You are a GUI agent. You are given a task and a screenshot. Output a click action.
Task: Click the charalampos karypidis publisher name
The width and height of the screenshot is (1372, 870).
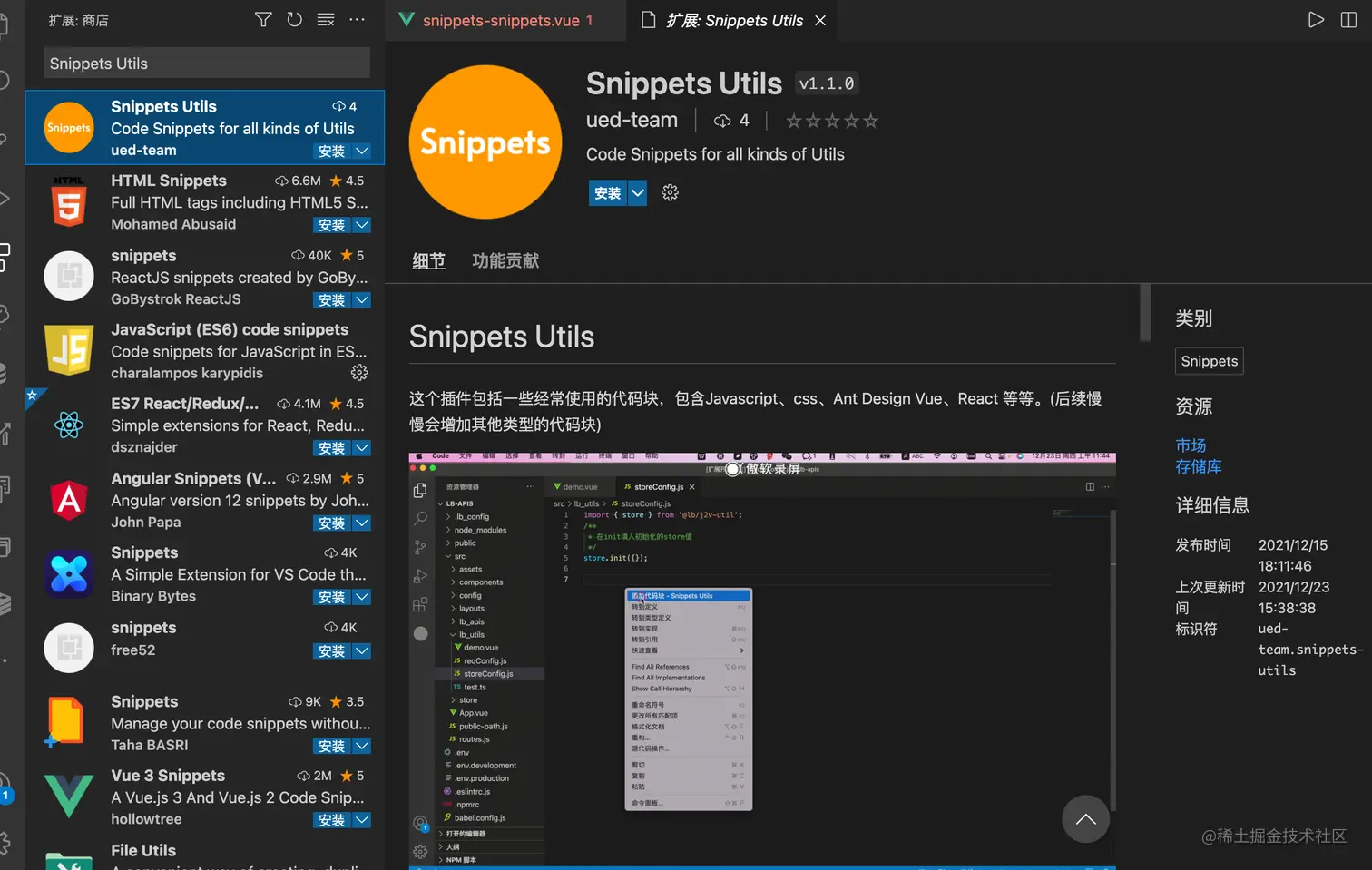click(187, 373)
